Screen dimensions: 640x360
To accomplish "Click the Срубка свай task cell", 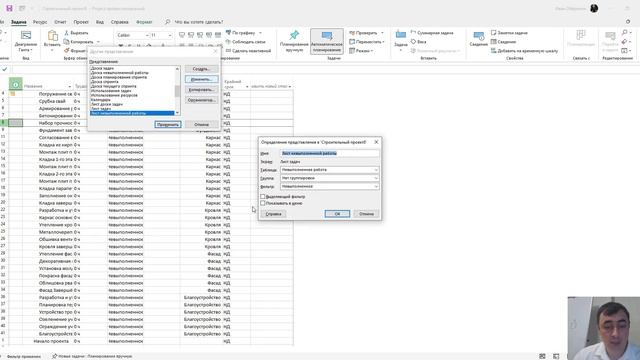I will click(52, 101).
